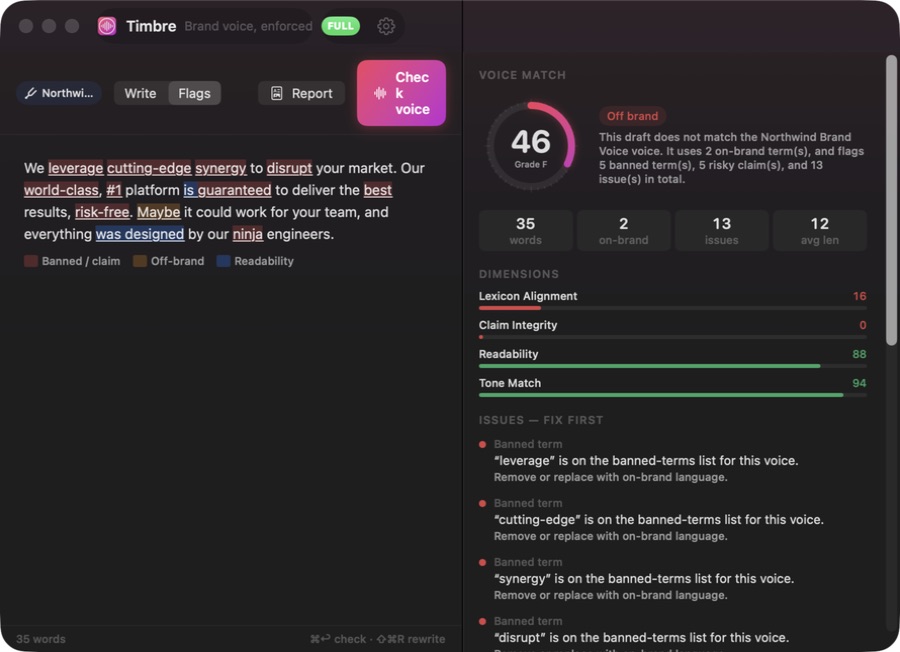Screen dimensions: 900x652
Task: Click the flagged word "synergy"
Action: coord(220,168)
